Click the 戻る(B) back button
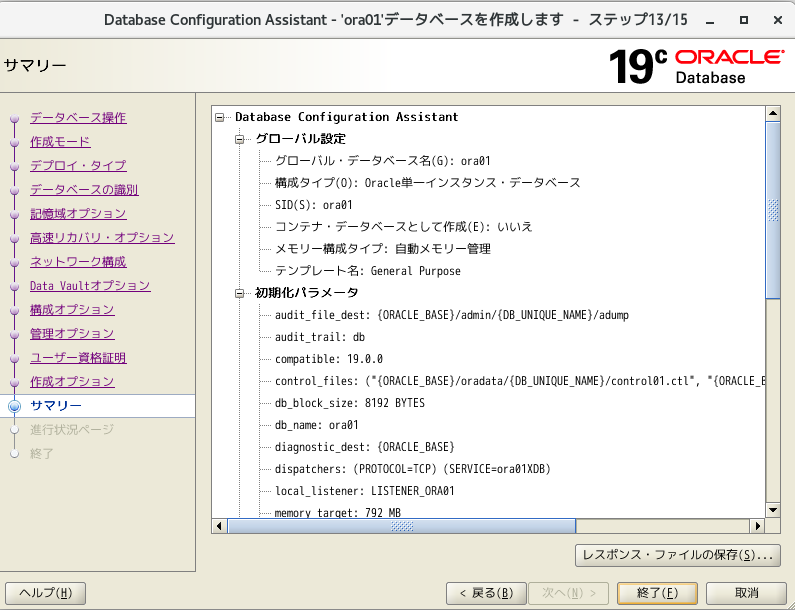795x610 pixels. pyautogui.click(x=486, y=593)
